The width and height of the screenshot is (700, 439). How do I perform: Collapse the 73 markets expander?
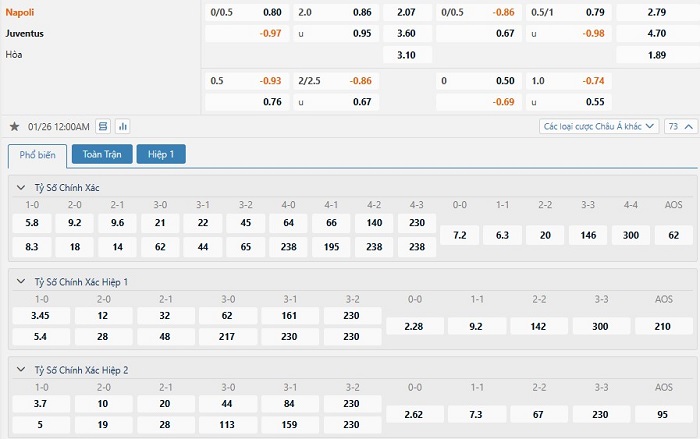[680, 127]
